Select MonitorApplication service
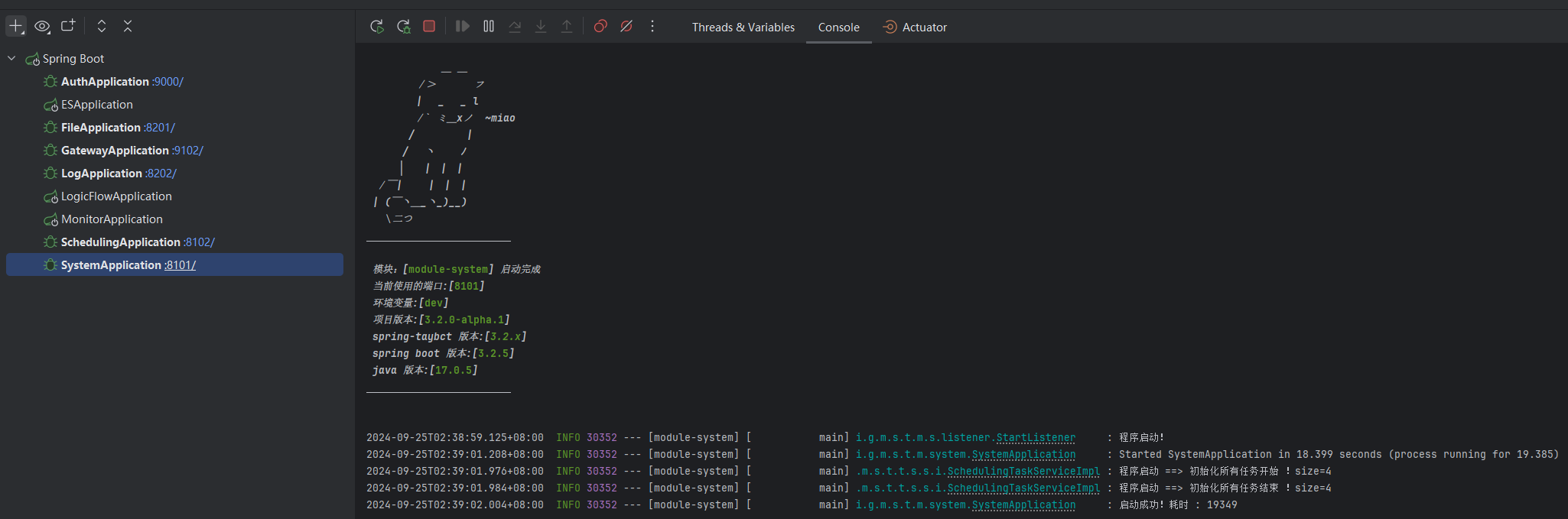Image resolution: width=1568 pixels, height=519 pixels. pyautogui.click(x=112, y=219)
